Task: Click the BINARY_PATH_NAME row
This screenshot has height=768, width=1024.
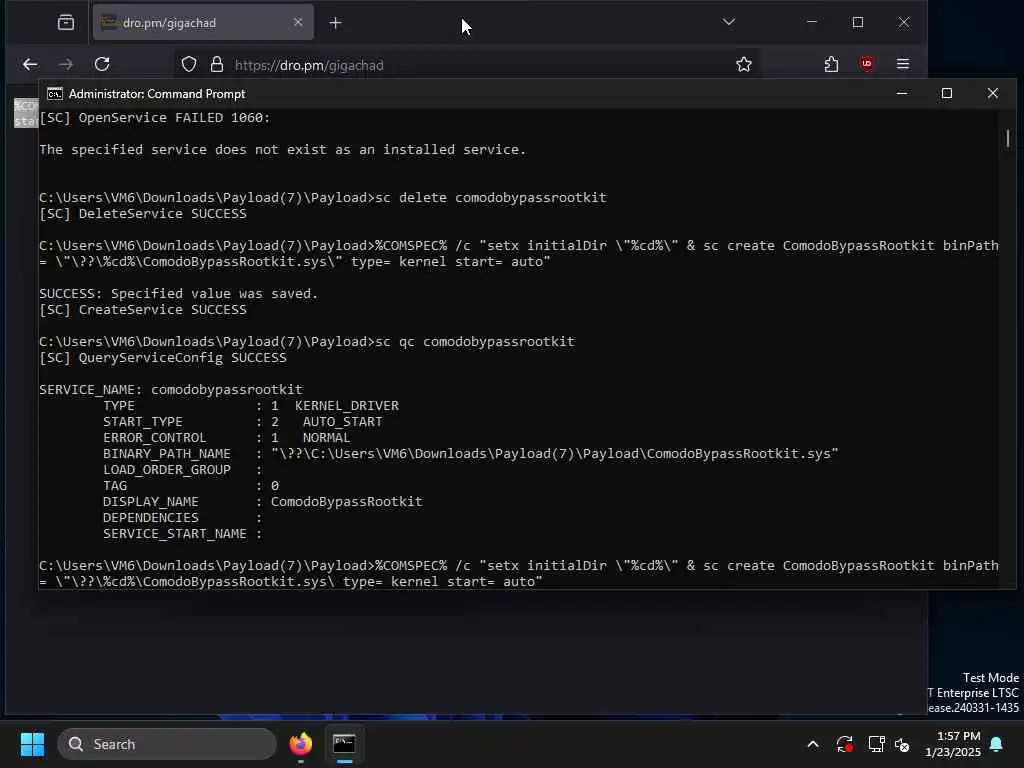Action: point(470,453)
